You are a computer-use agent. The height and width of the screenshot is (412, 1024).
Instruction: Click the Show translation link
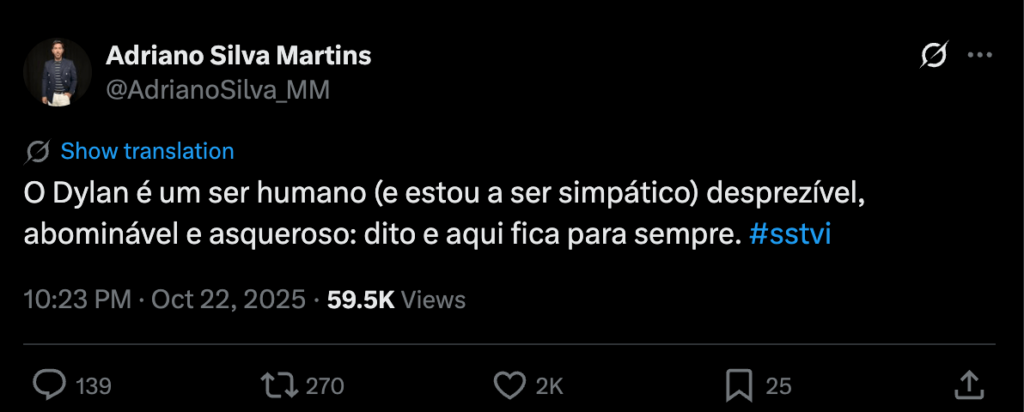[x=147, y=152]
